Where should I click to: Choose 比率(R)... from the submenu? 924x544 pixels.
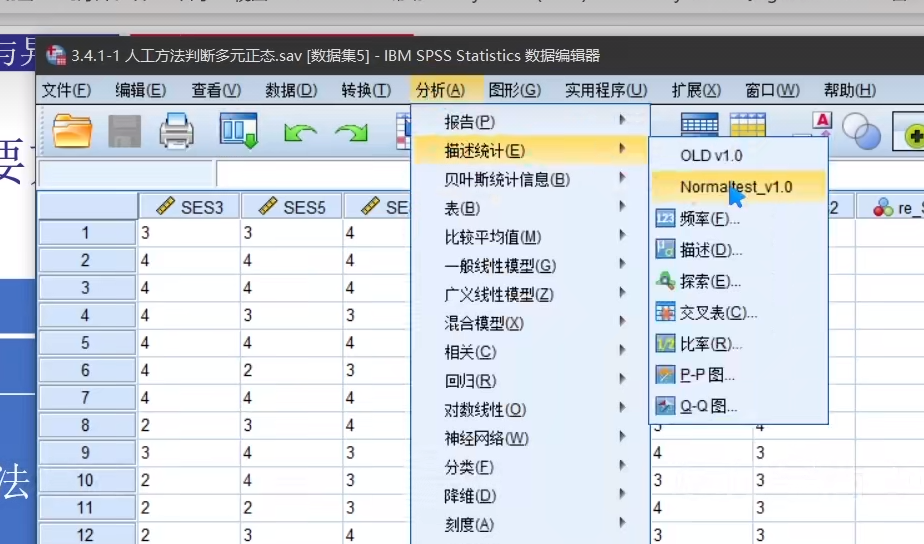tap(738, 343)
